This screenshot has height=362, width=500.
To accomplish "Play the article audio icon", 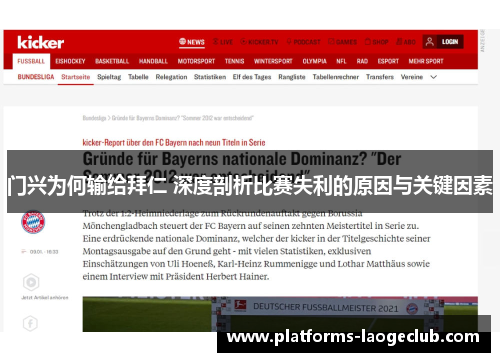I will (31, 282).
